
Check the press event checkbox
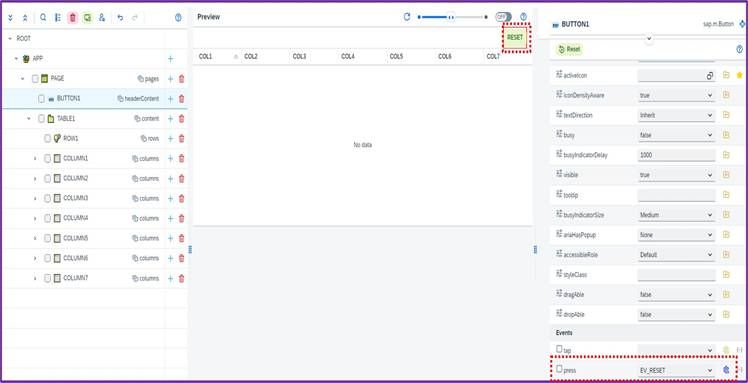[559, 369]
